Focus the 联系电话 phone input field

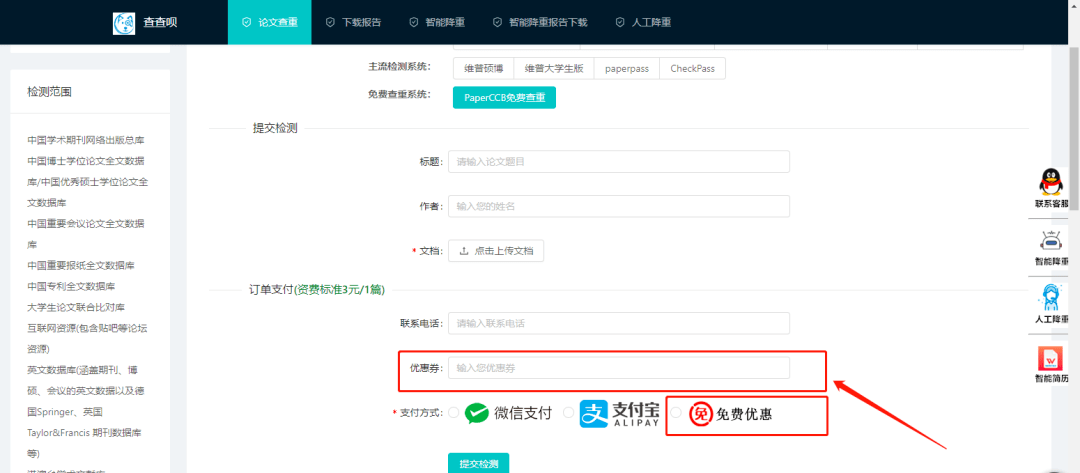[x=619, y=324]
